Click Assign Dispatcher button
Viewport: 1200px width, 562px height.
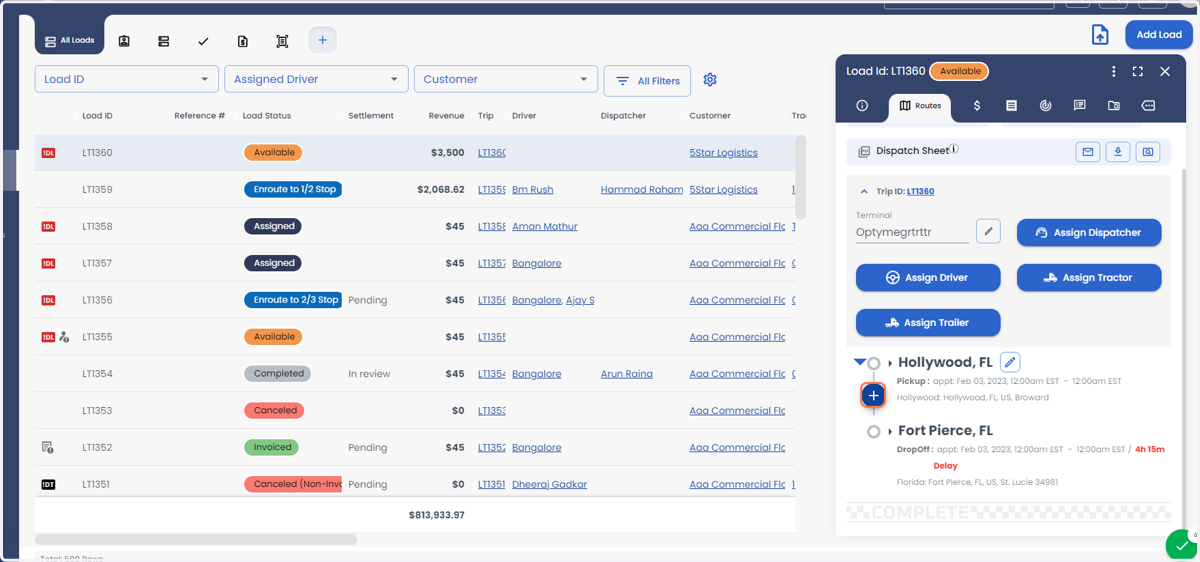1089,232
